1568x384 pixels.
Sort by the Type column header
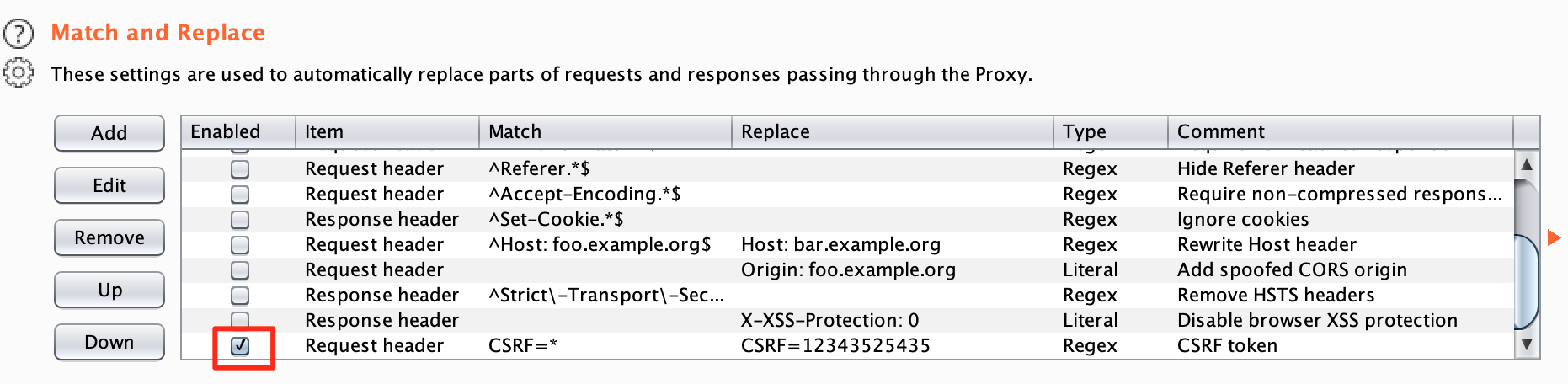pyautogui.click(x=1109, y=131)
